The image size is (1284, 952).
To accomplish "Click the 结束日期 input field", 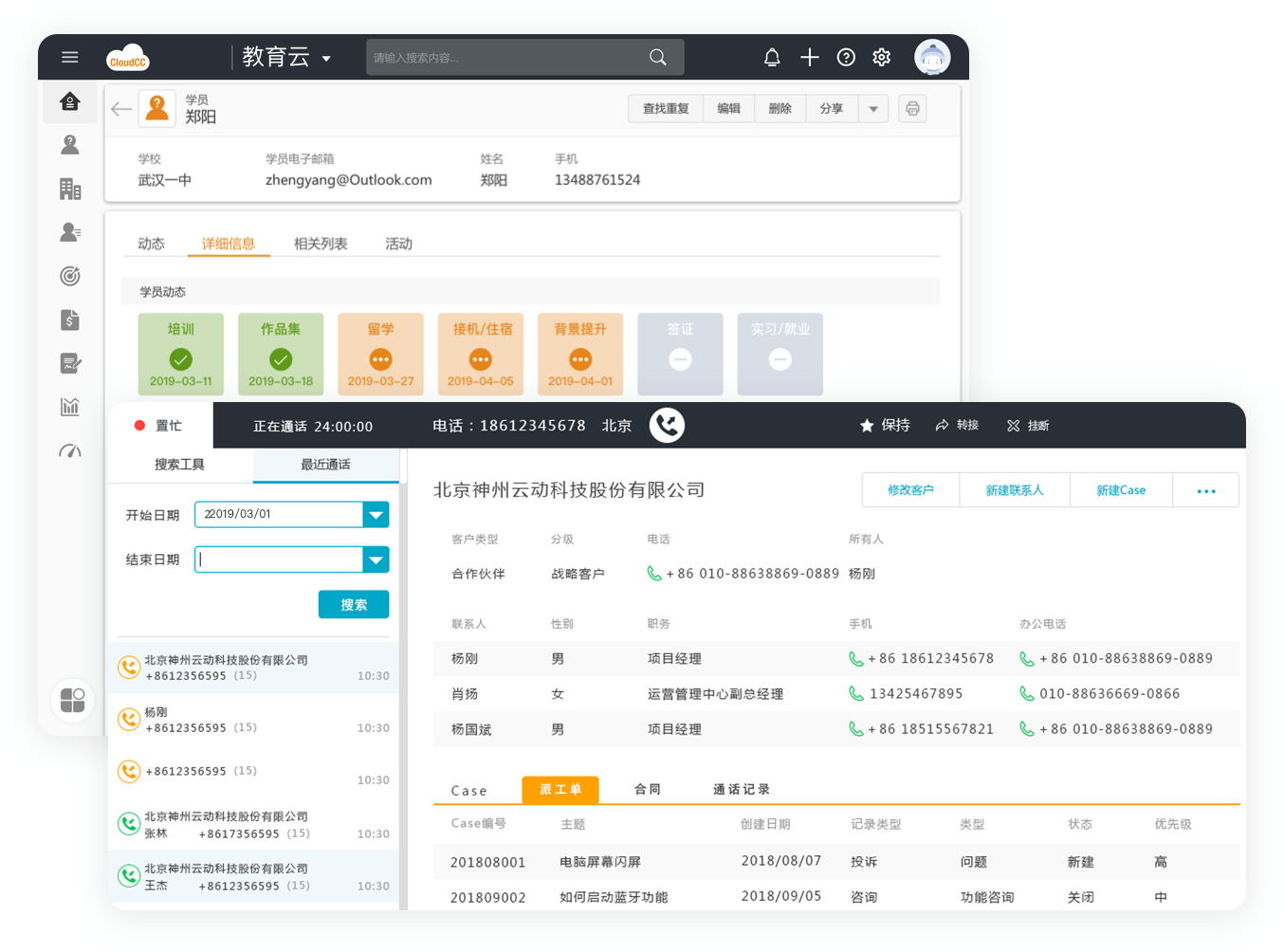I will click(x=279, y=559).
